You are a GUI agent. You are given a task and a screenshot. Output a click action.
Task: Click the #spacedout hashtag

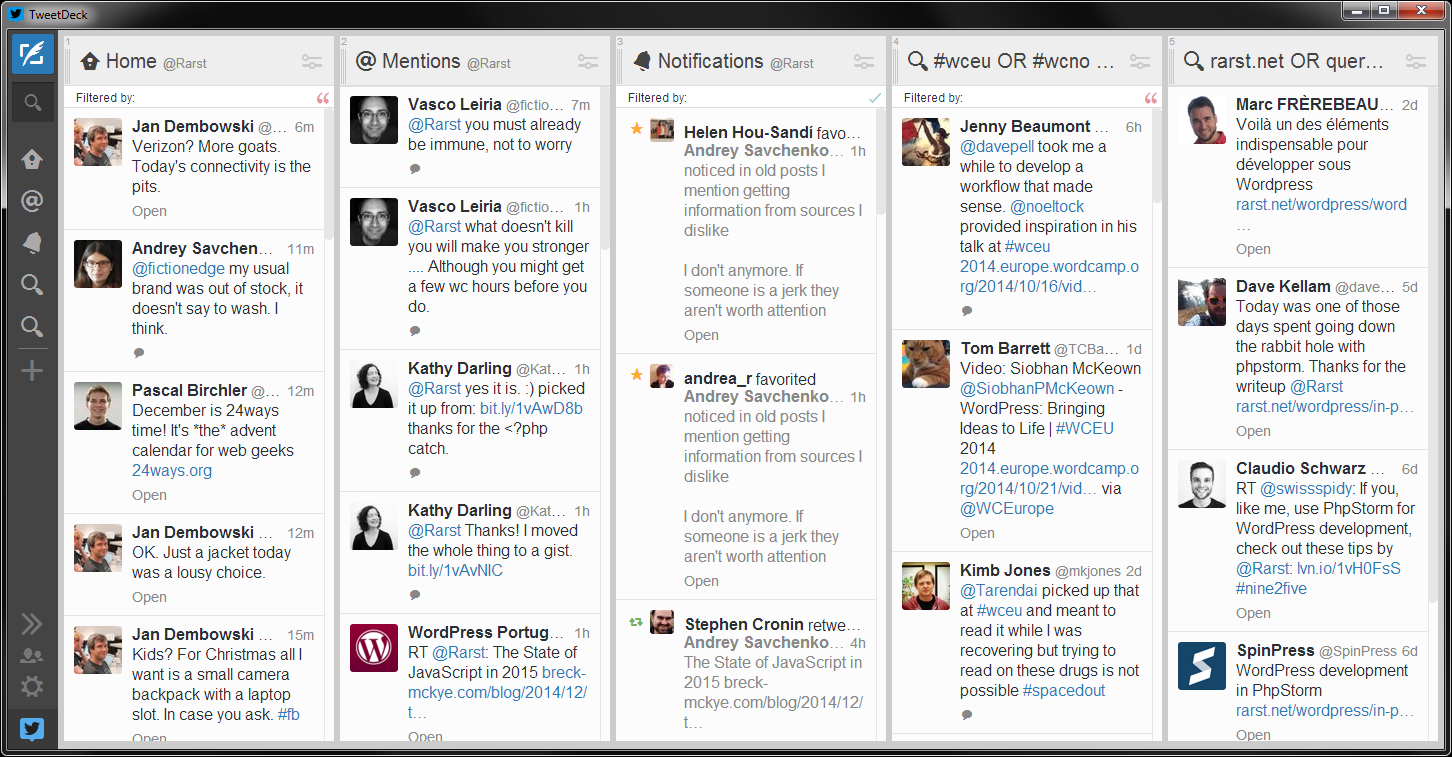pyautogui.click(x=1064, y=690)
